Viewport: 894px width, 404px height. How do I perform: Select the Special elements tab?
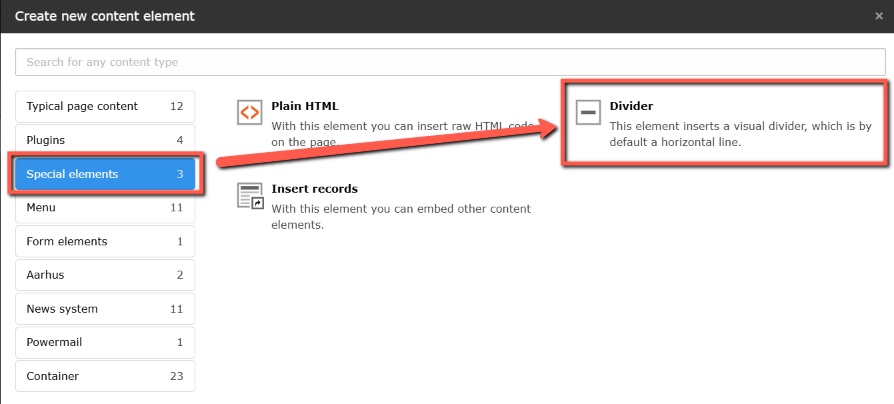[x=105, y=174]
